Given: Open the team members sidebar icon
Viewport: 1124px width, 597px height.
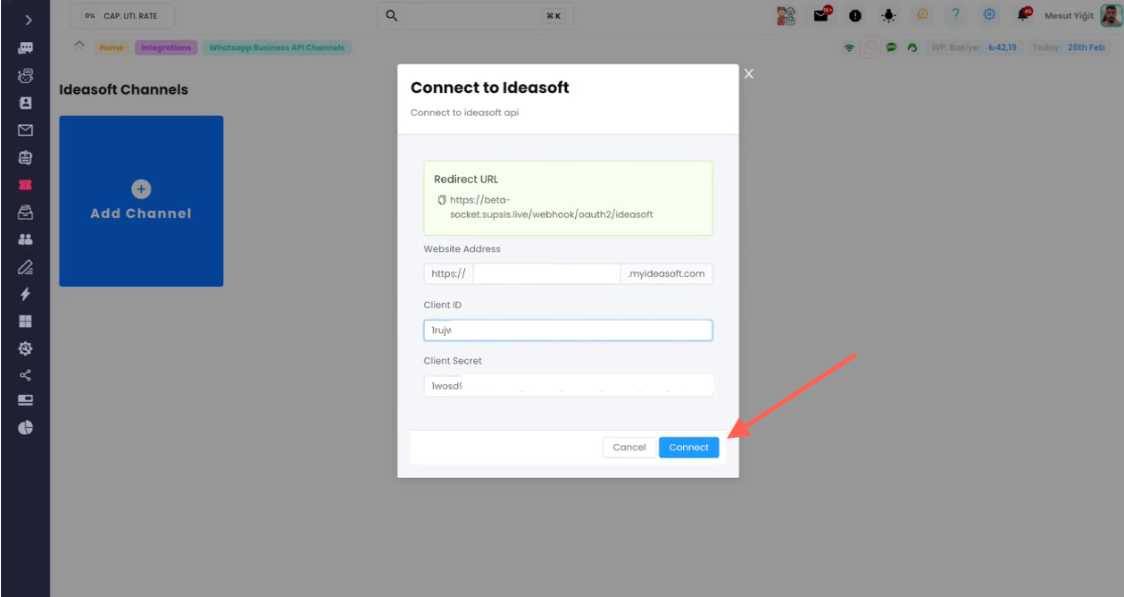Looking at the screenshot, I should click(x=25, y=239).
